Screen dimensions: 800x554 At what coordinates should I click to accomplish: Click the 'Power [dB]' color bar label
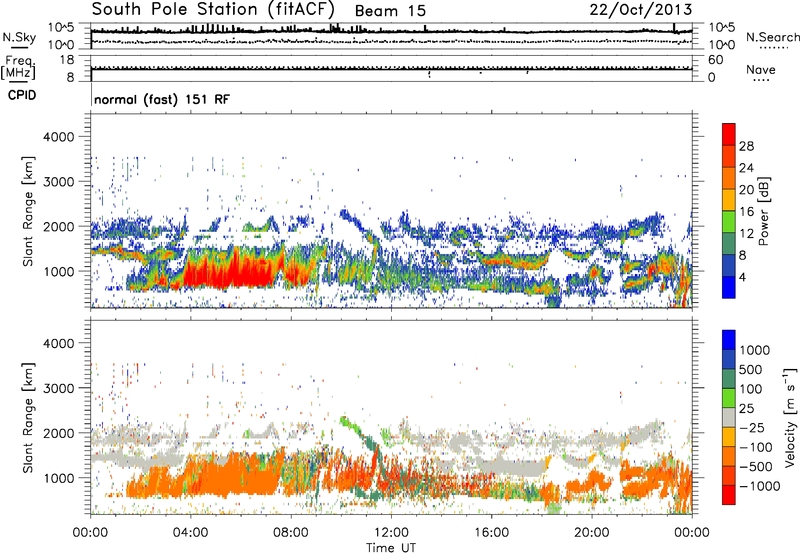[763, 211]
